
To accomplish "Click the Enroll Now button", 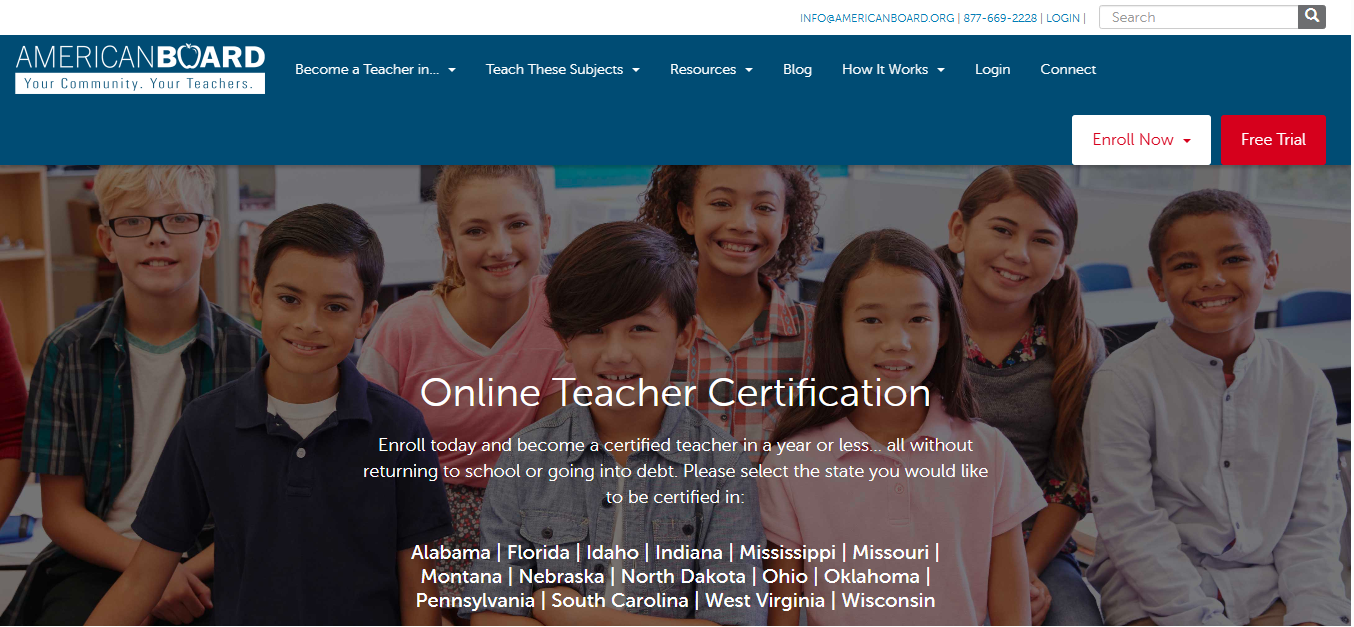I will tap(1141, 140).
